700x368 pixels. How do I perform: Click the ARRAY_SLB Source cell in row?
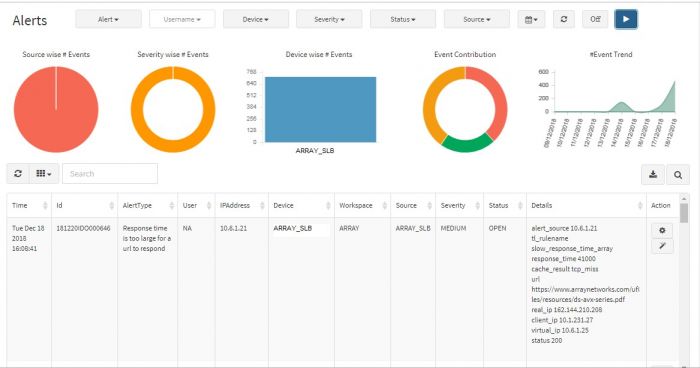[413, 228]
